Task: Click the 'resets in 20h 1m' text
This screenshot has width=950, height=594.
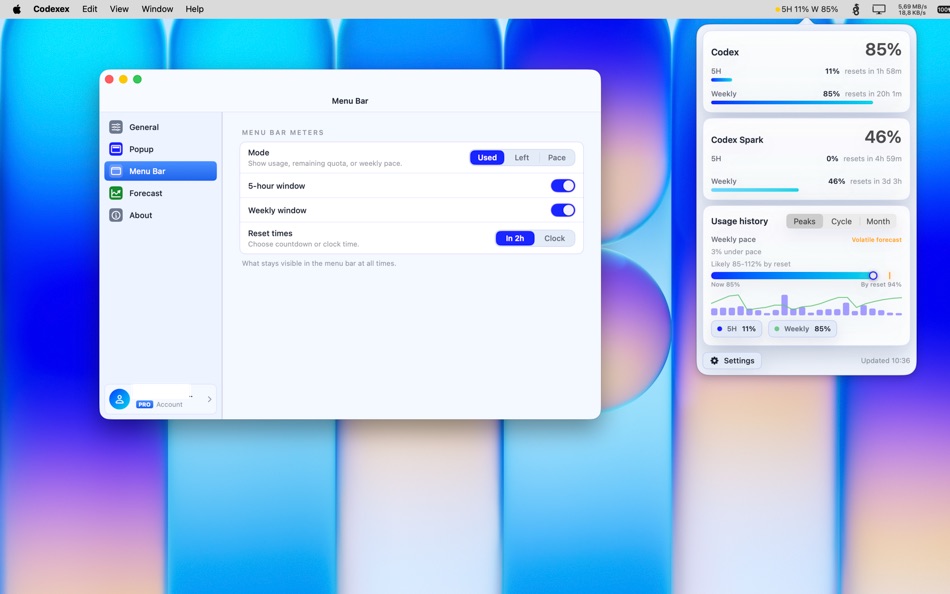Action: tap(873, 94)
